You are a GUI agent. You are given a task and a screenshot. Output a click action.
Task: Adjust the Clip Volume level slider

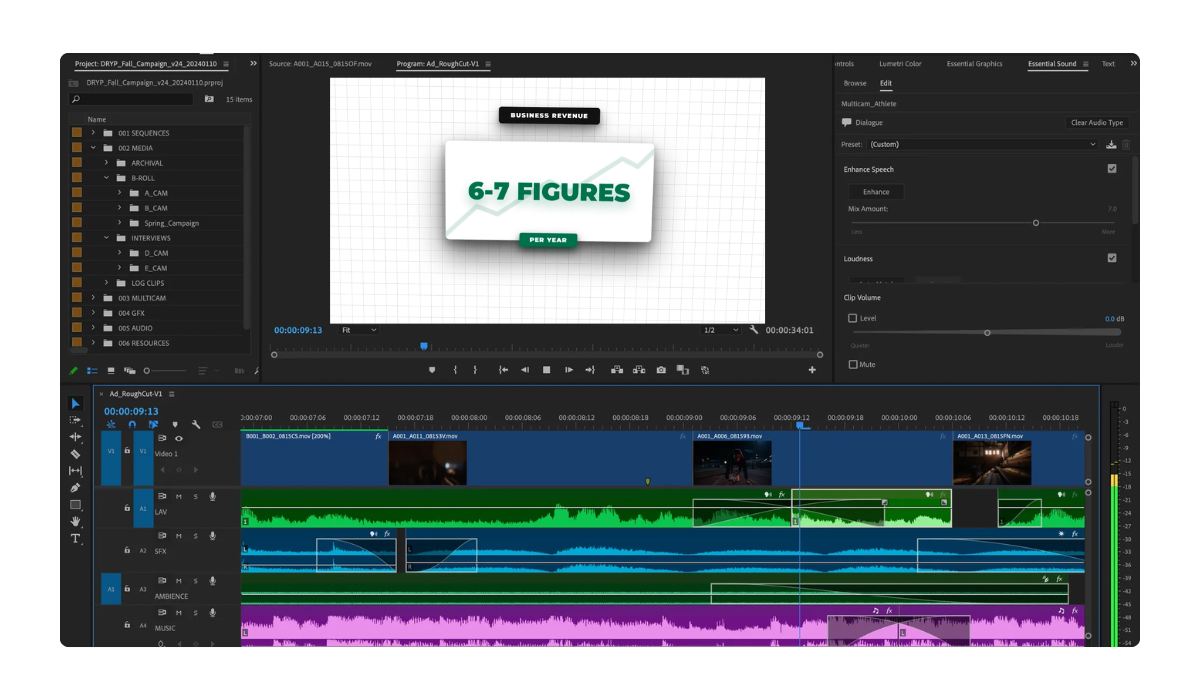point(985,332)
